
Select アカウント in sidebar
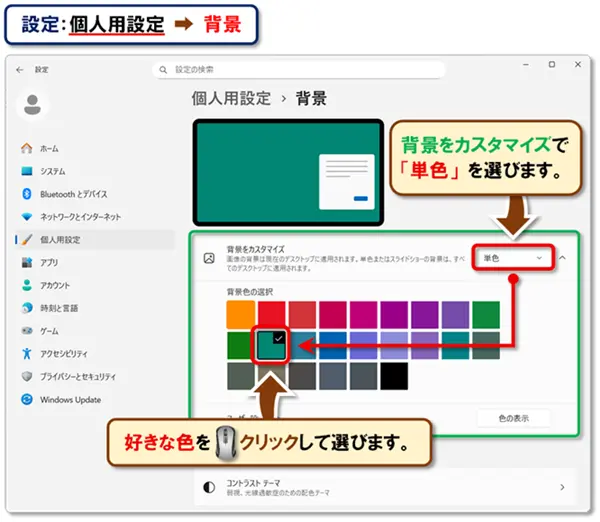tap(55, 285)
